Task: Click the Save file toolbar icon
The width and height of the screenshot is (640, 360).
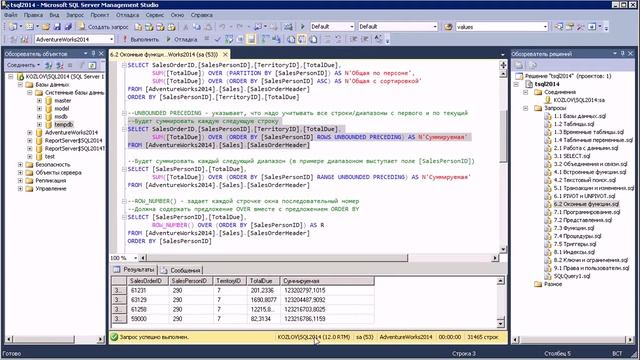Action: click(57, 27)
